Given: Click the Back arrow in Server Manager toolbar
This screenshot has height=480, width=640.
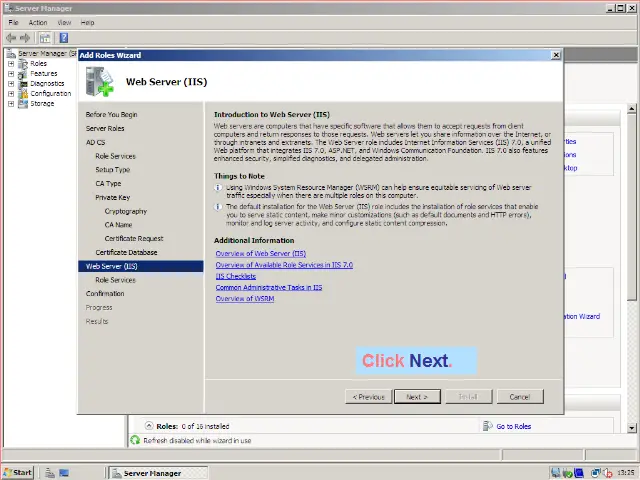Looking at the screenshot, I should point(11,38).
